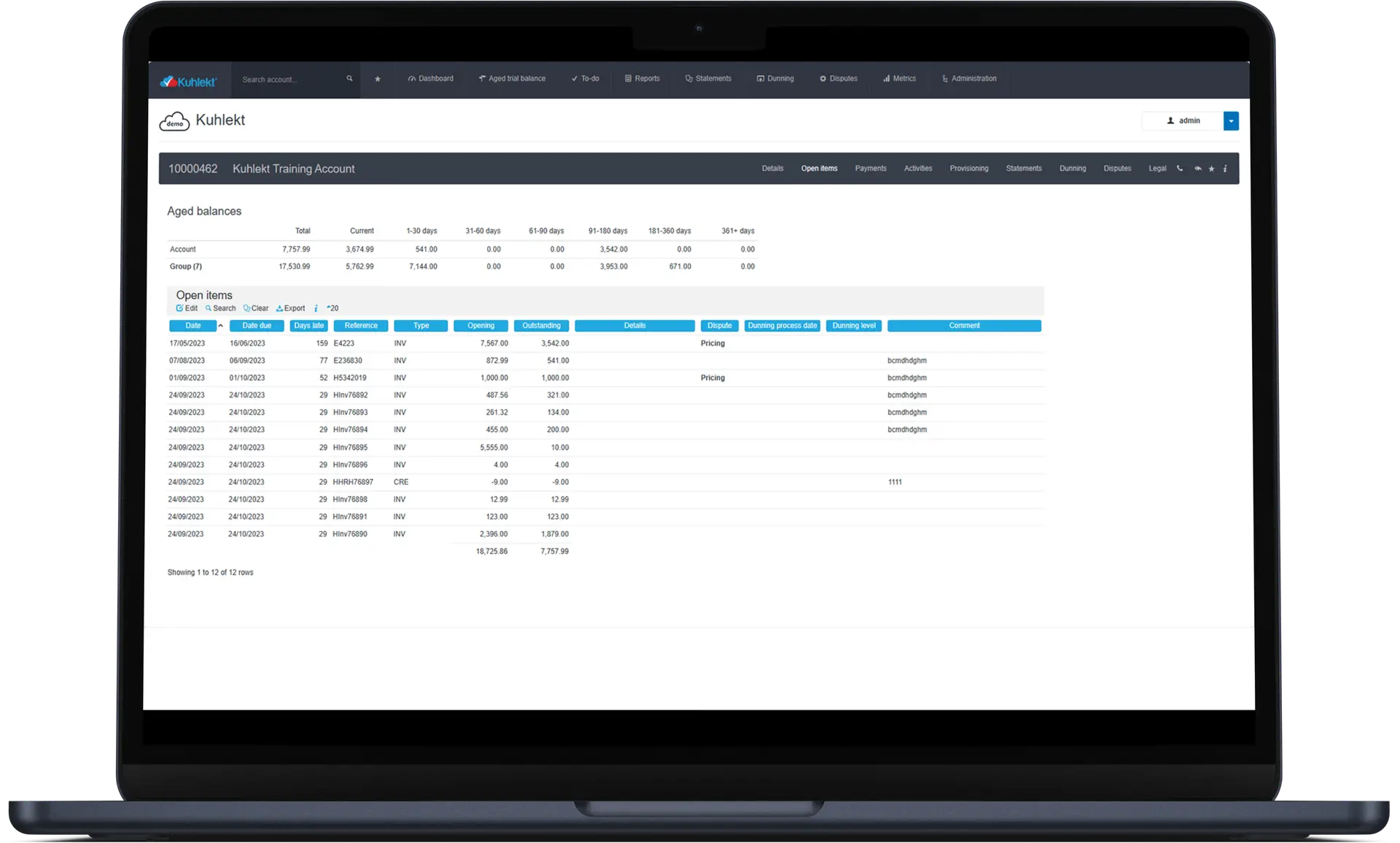Click the 1111 comment cell
Viewport: 1400px width, 843px height.
[x=895, y=483]
